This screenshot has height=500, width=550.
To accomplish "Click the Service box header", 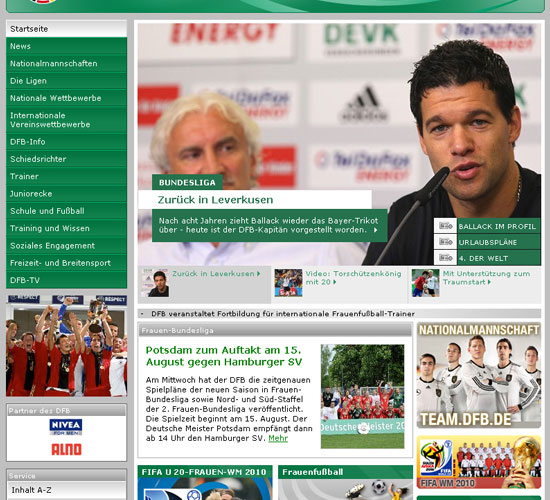I will pyautogui.click(x=66, y=475).
